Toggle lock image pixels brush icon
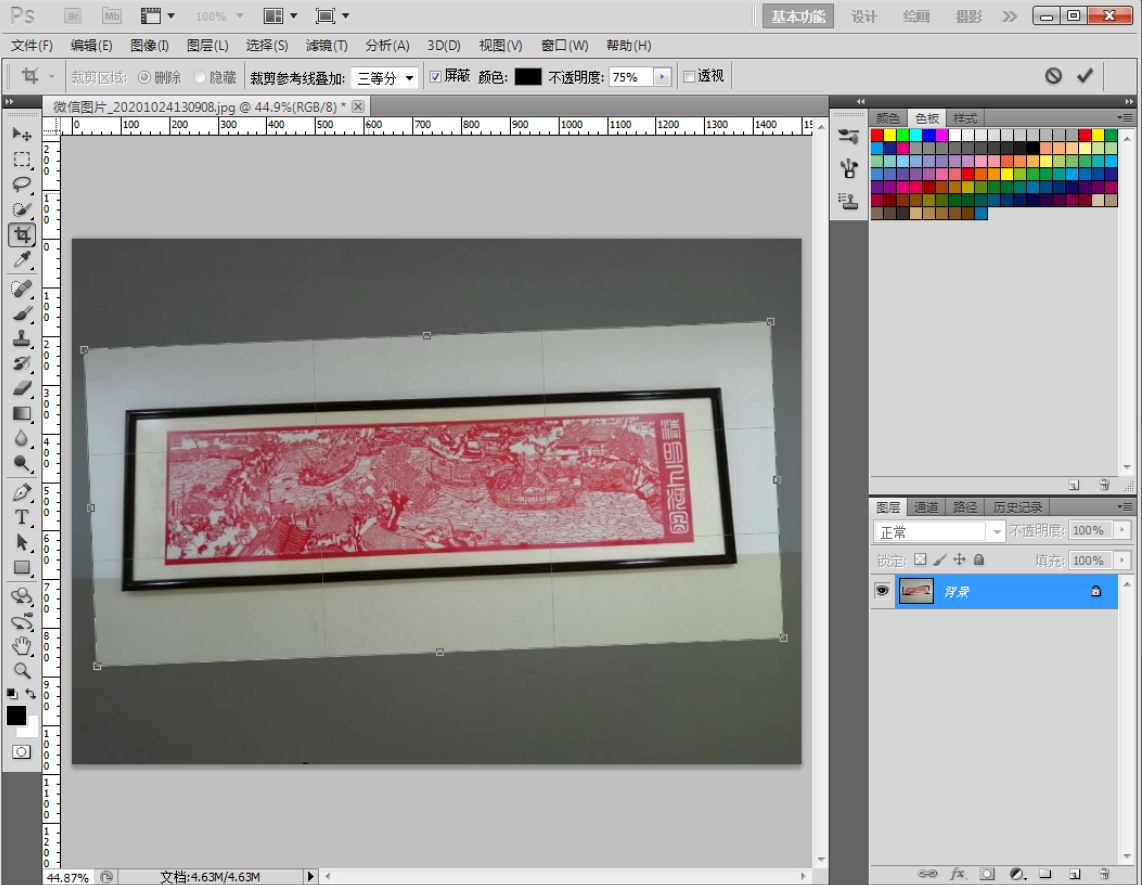The image size is (1142, 885). point(940,559)
